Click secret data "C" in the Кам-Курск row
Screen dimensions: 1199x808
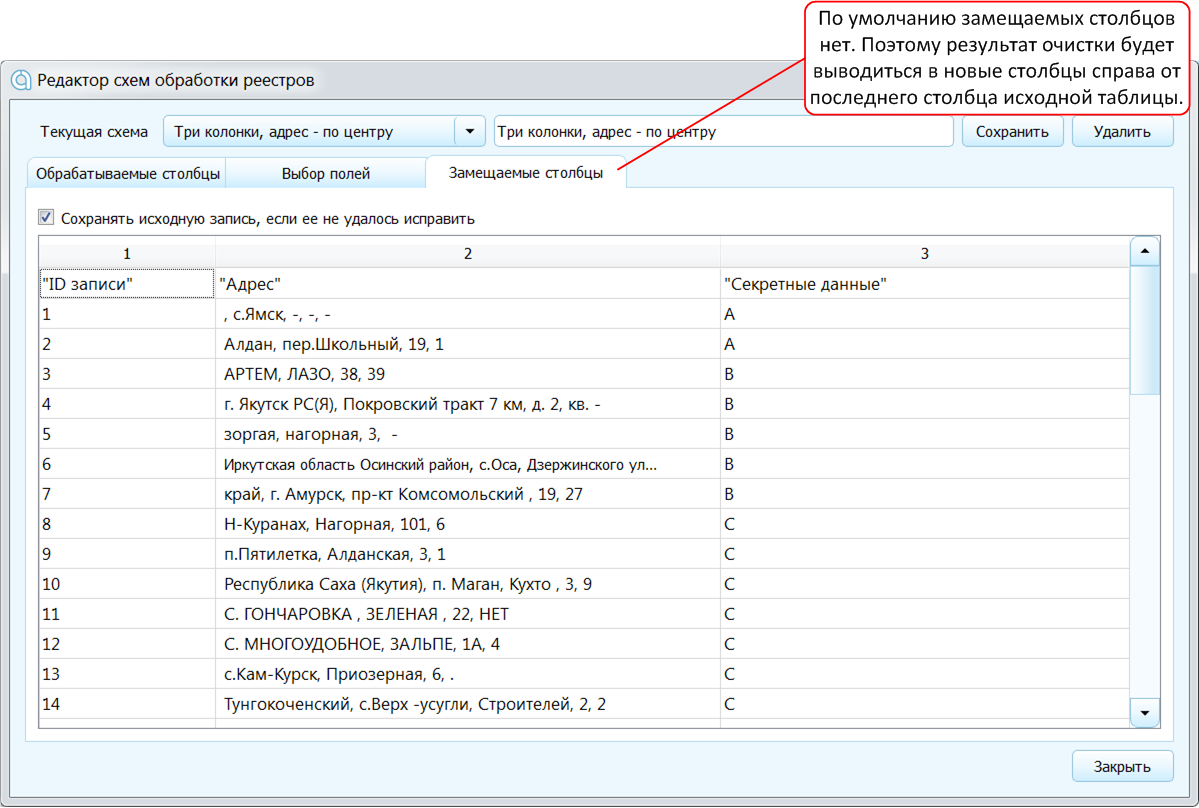[x=924, y=673]
